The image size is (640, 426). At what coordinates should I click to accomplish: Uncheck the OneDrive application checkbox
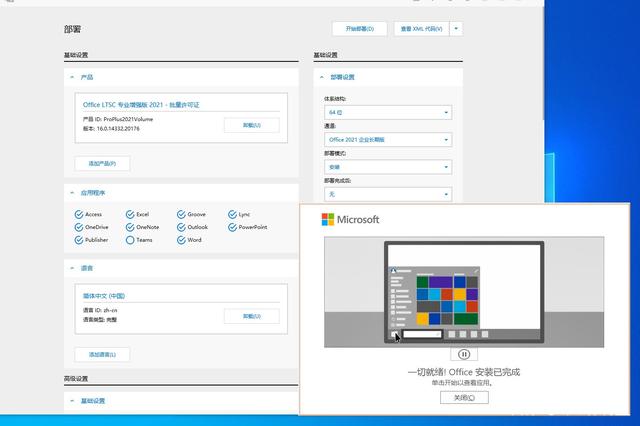(79, 227)
